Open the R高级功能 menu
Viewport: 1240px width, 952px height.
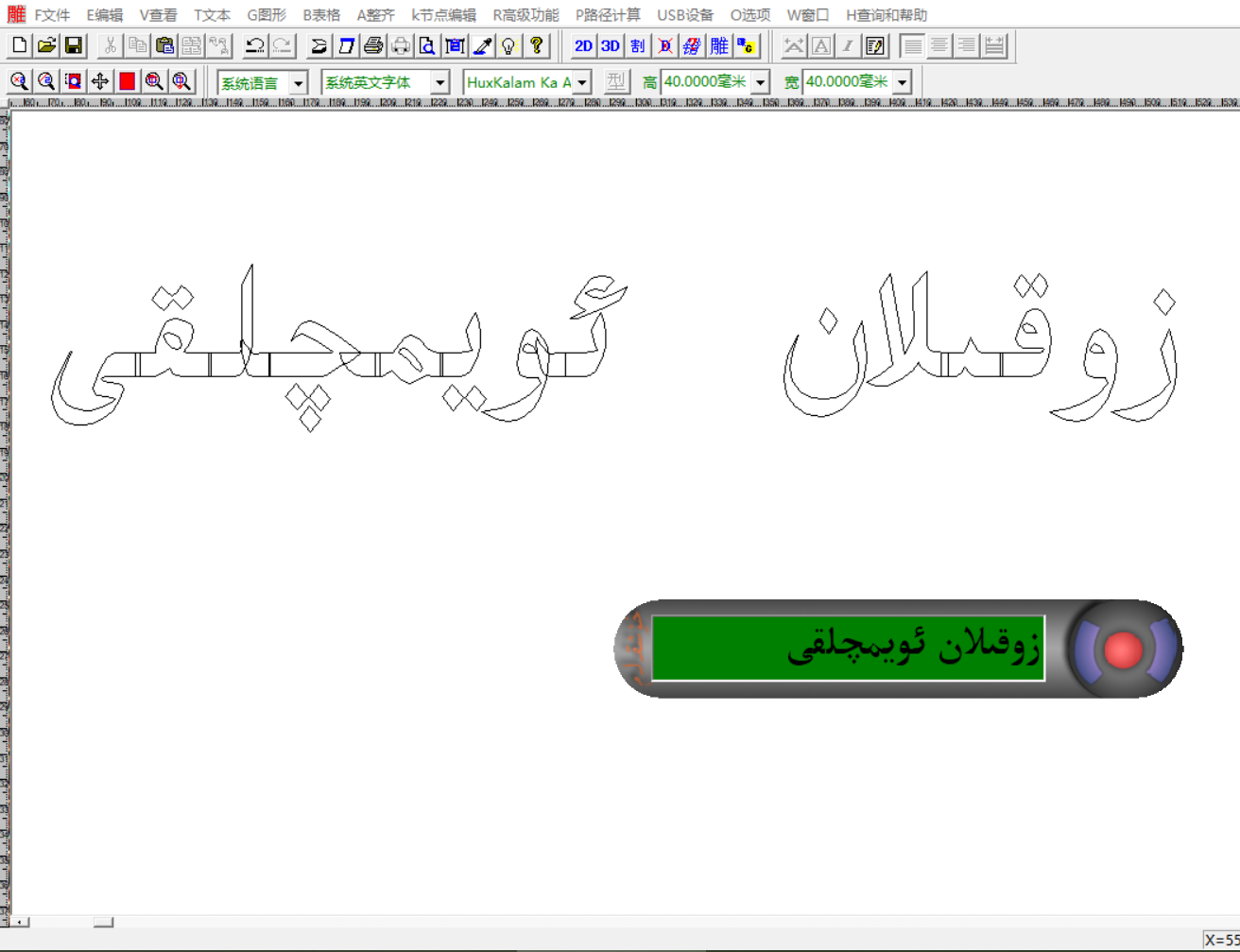(x=526, y=15)
